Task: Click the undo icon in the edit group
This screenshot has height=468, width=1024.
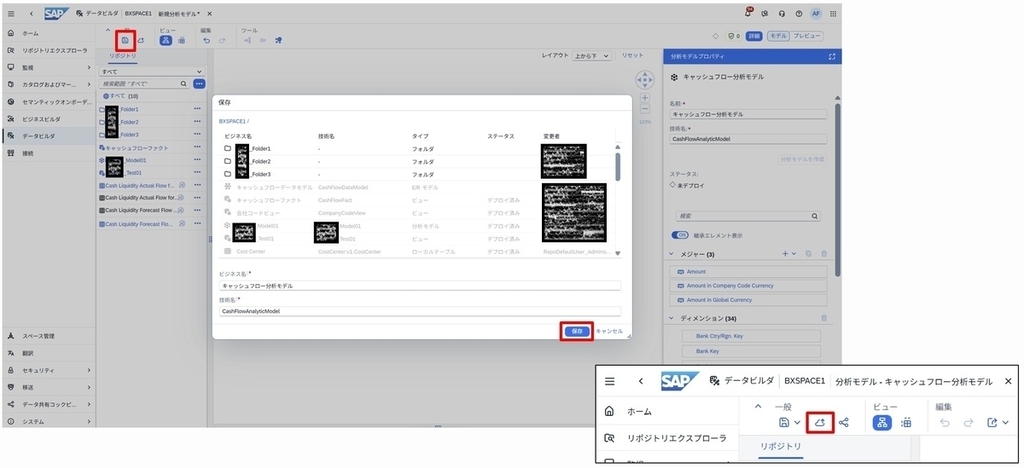Action: (206, 40)
